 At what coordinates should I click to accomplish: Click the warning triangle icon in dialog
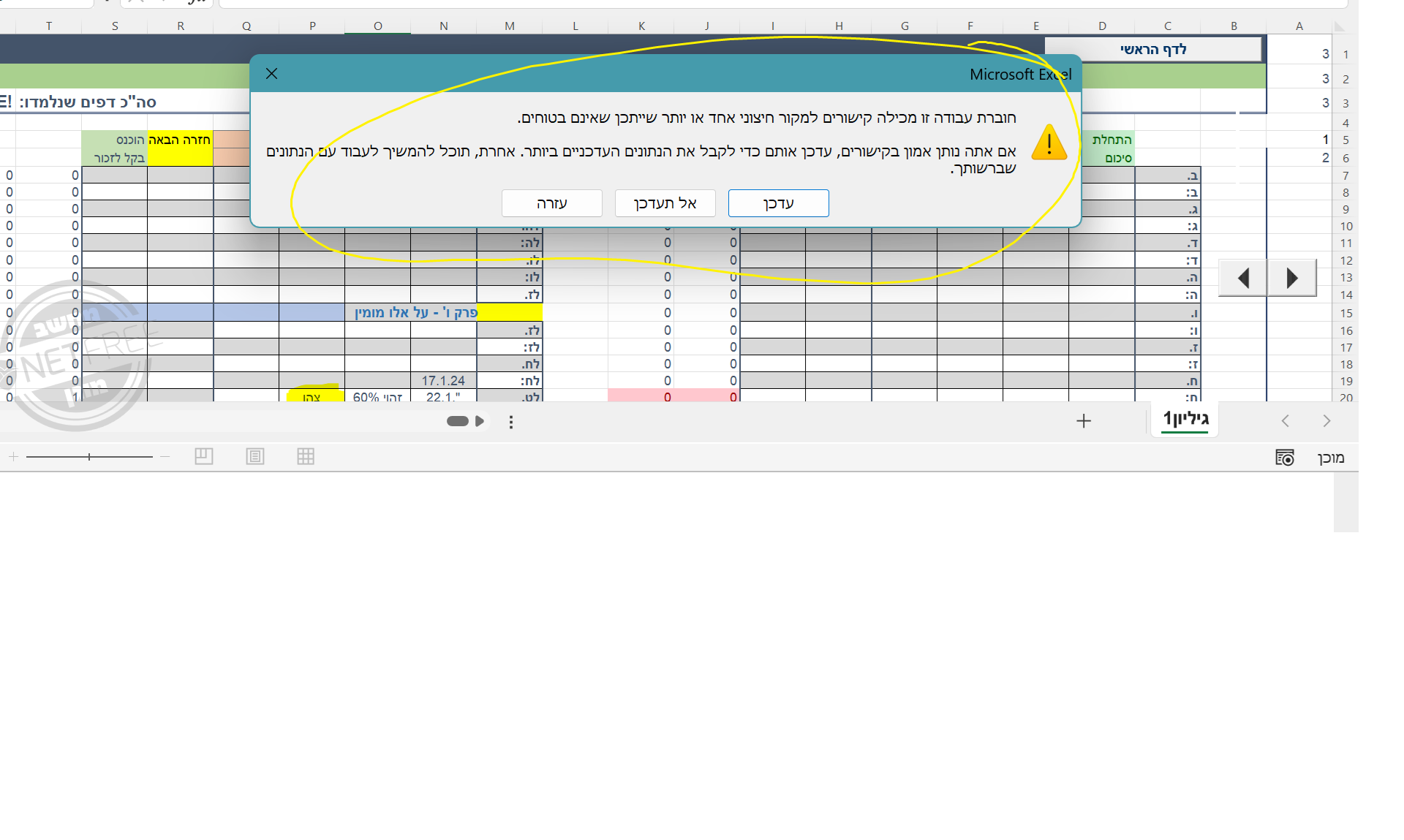pyautogui.click(x=1049, y=142)
